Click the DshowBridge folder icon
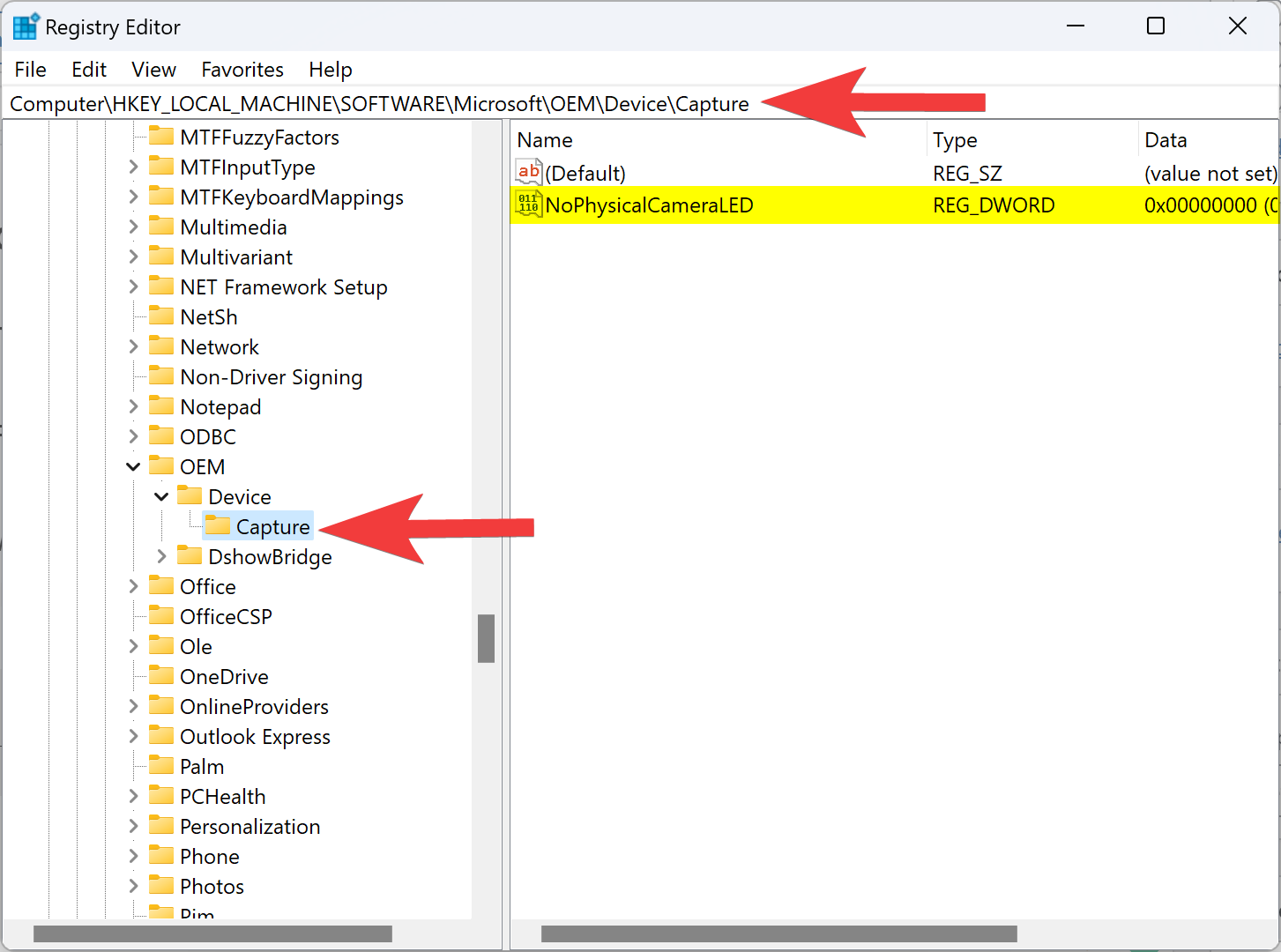The width and height of the screenshot is (1281, 952). (190, 555)
